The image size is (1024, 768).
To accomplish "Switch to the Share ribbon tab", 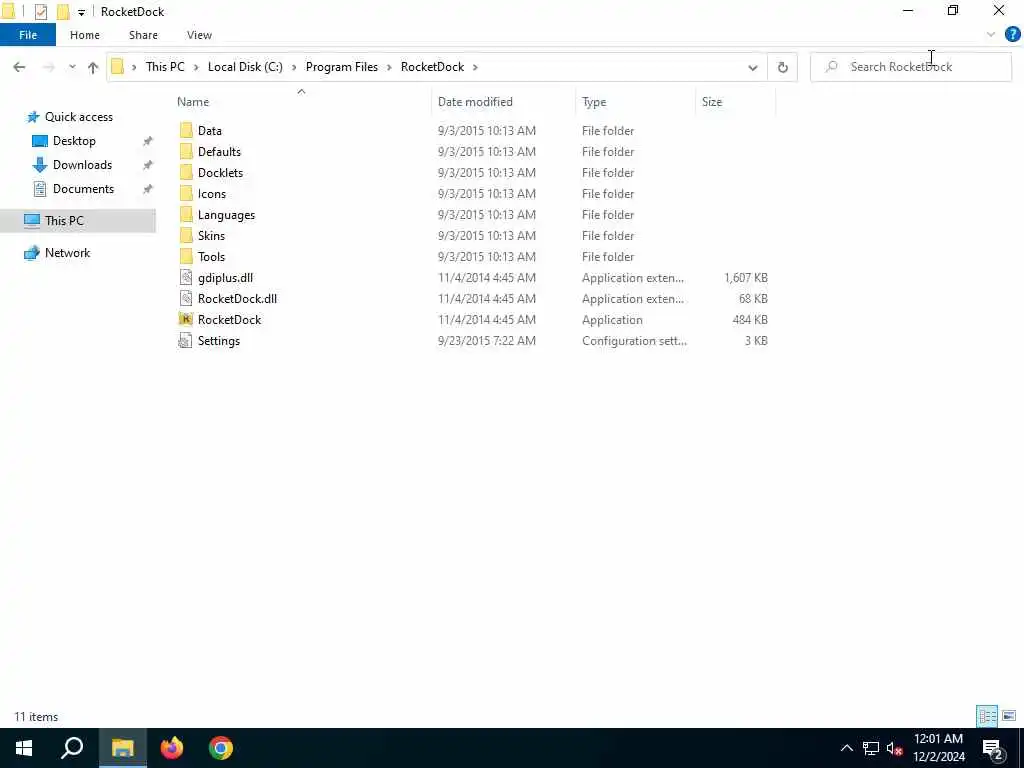I will [x=143, y=35].
